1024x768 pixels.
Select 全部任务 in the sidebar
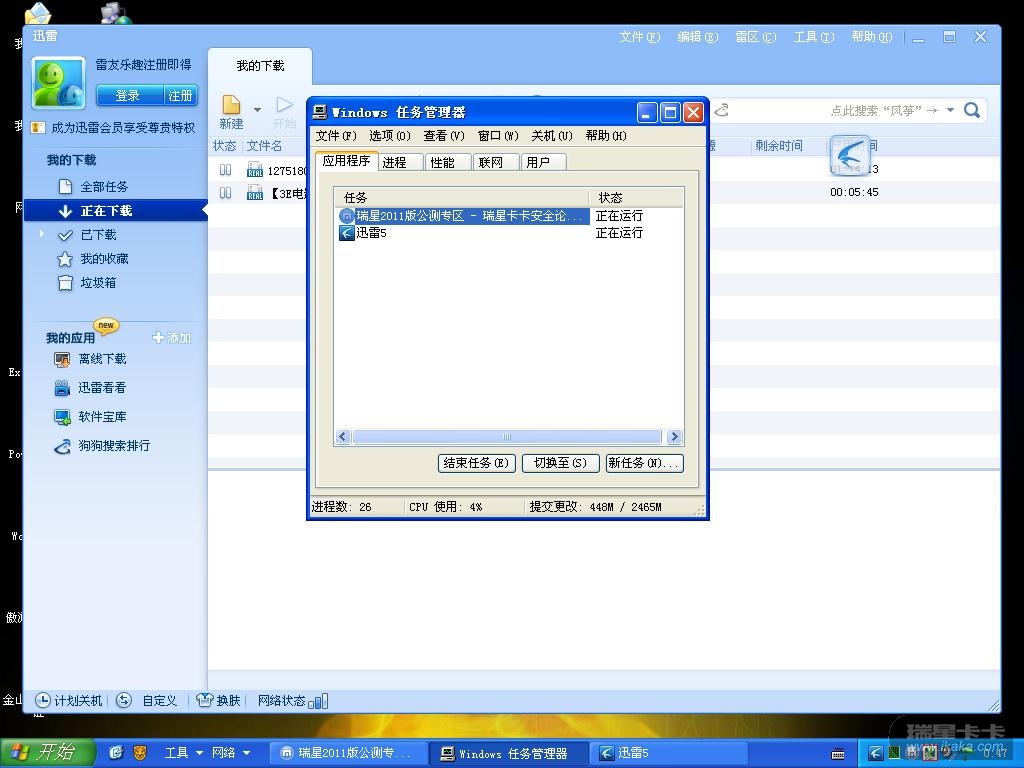coord(104,187)
